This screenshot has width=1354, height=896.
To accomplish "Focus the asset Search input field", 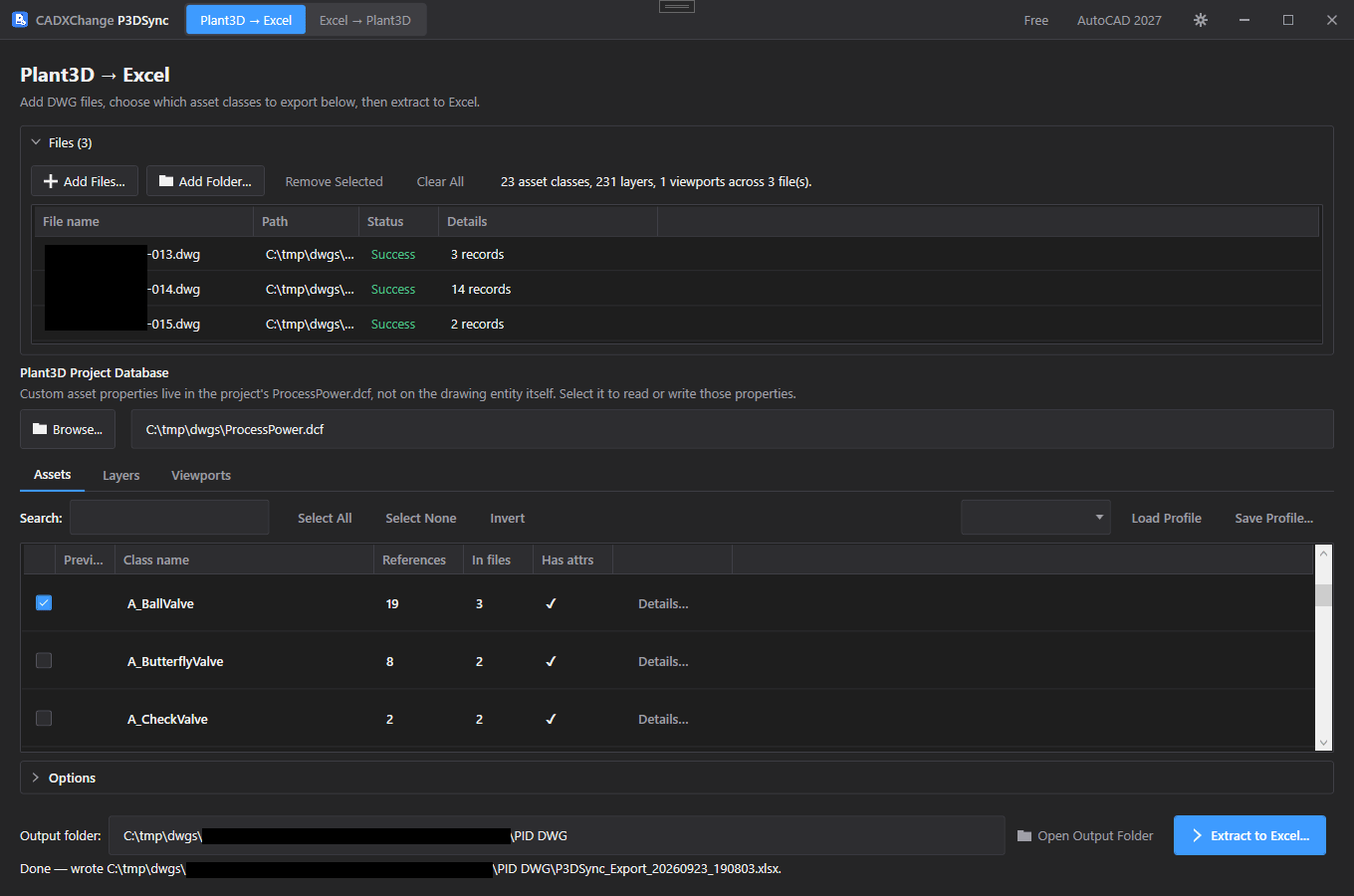I will 169,518.
